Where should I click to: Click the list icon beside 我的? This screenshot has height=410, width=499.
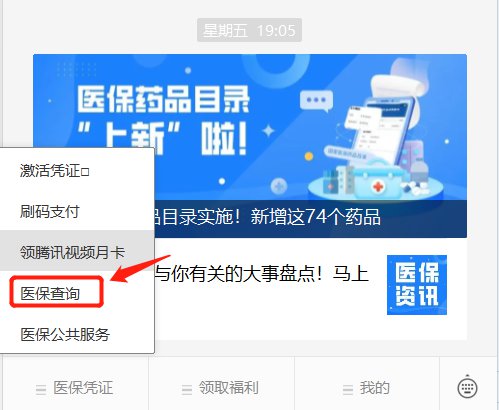(348, 389)
